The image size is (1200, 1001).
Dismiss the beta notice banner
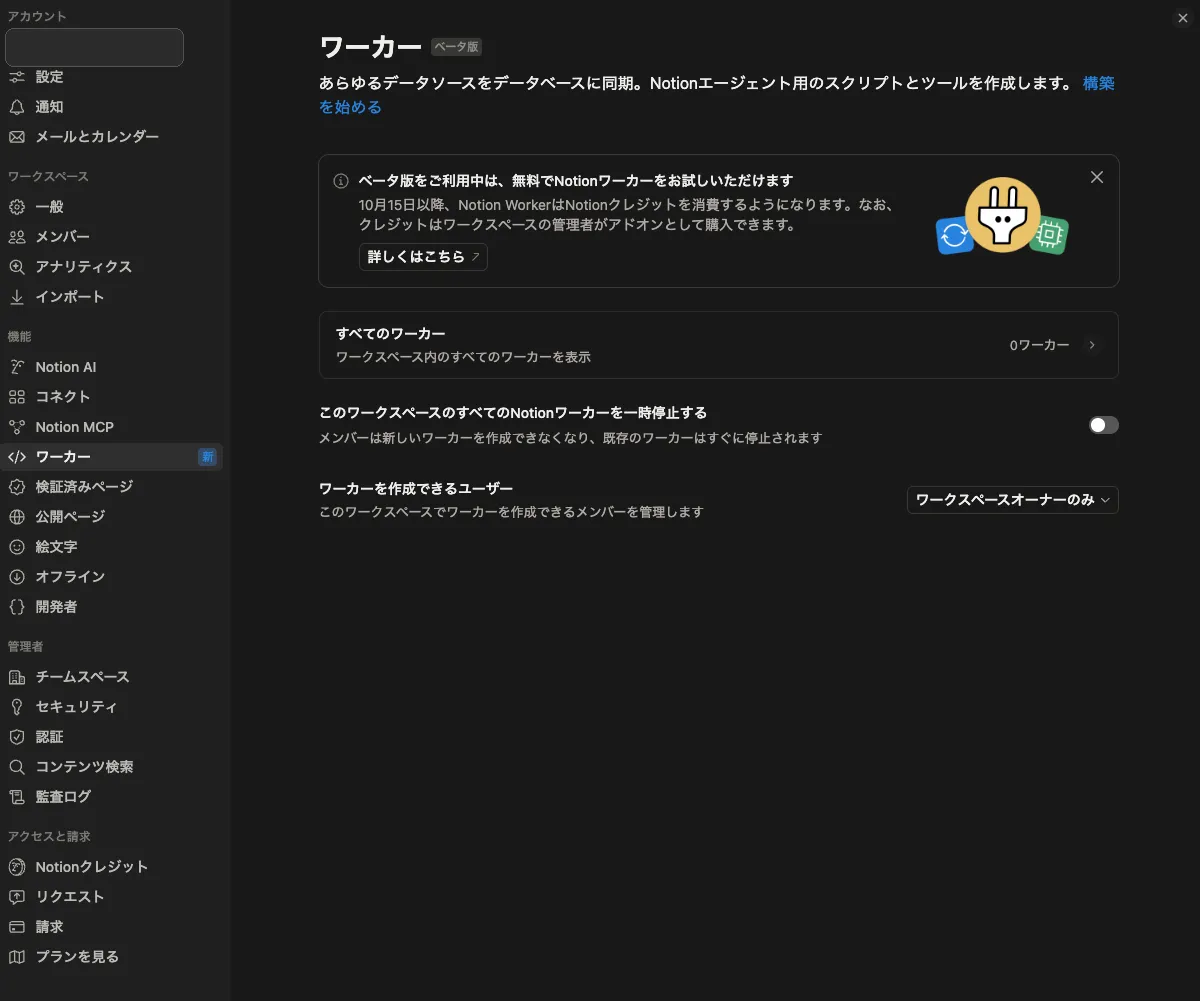(x=1097, y=177)
